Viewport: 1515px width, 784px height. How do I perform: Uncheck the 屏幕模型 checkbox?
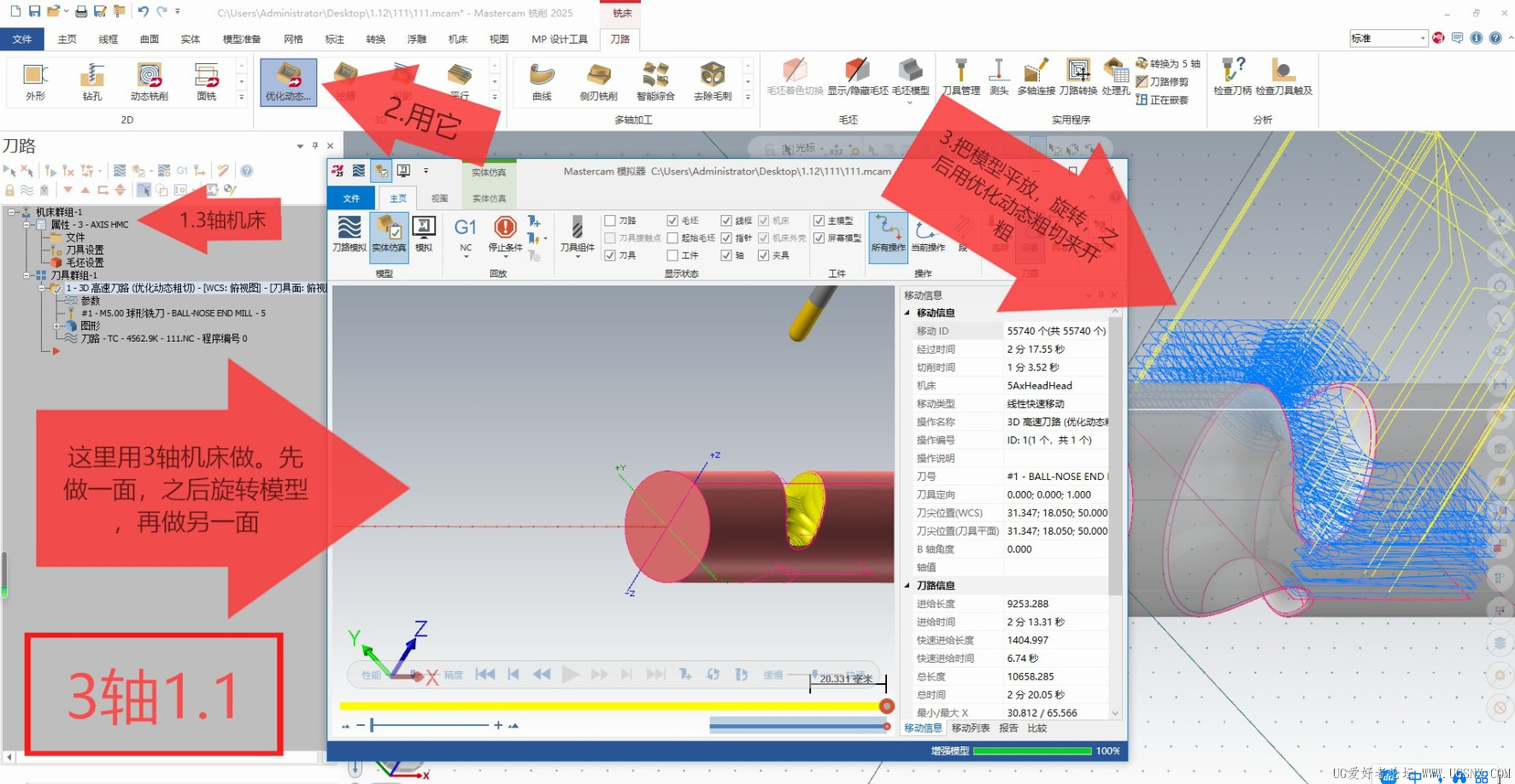point(819,238)
